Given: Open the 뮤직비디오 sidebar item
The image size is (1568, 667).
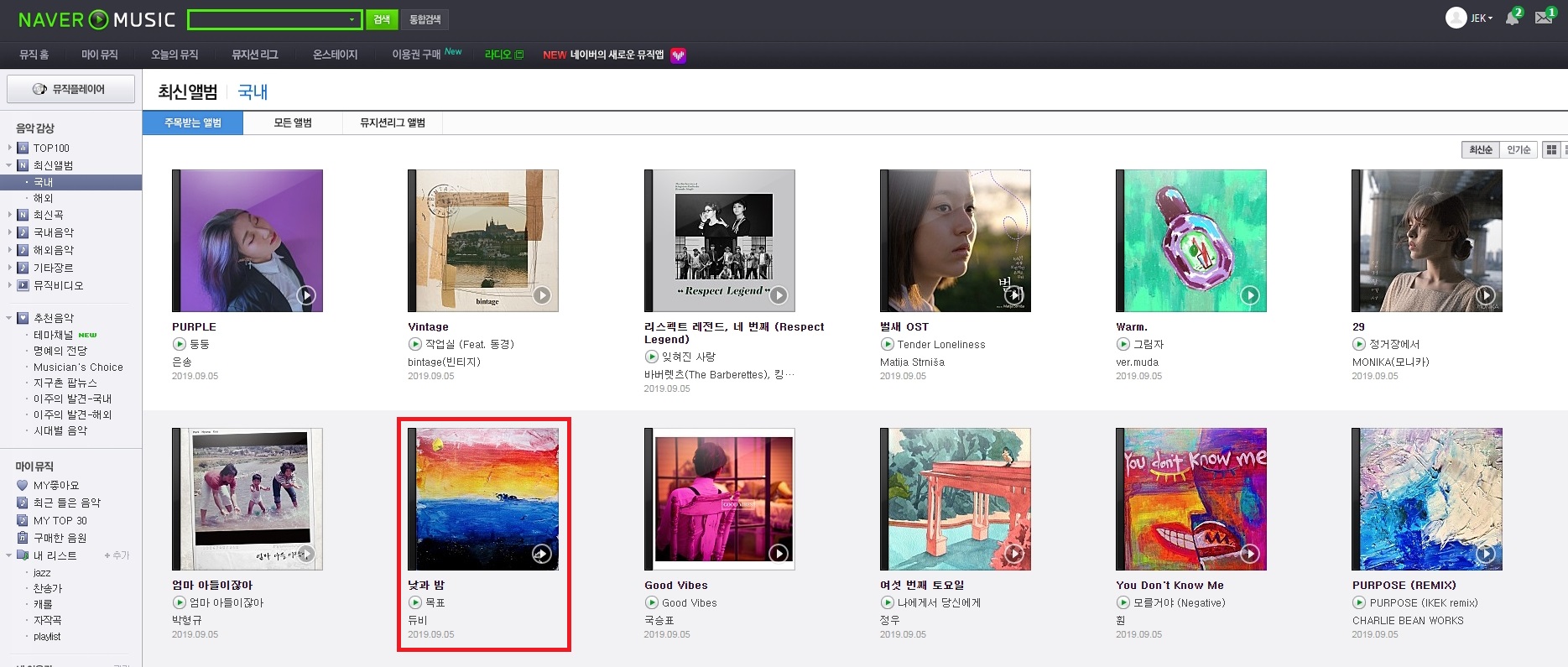Looking at the screenshot, I should click(x=58, y=285).
